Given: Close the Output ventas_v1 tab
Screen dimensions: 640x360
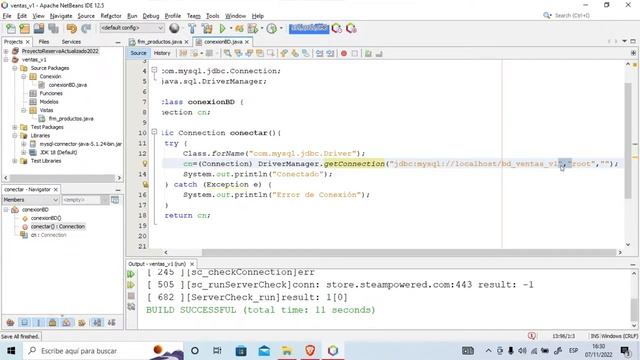Looking at the screenshot, I should 192,264.
